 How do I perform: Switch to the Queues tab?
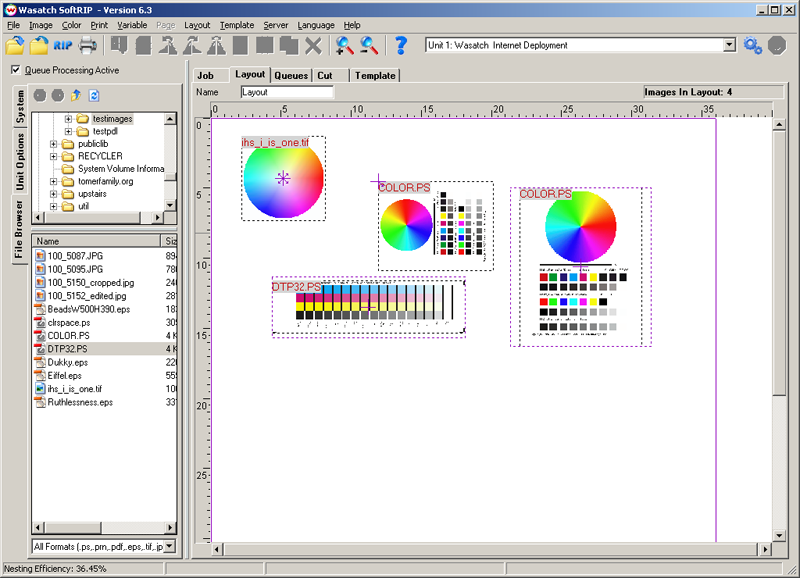pyautogui.click(x=291, y=76)
